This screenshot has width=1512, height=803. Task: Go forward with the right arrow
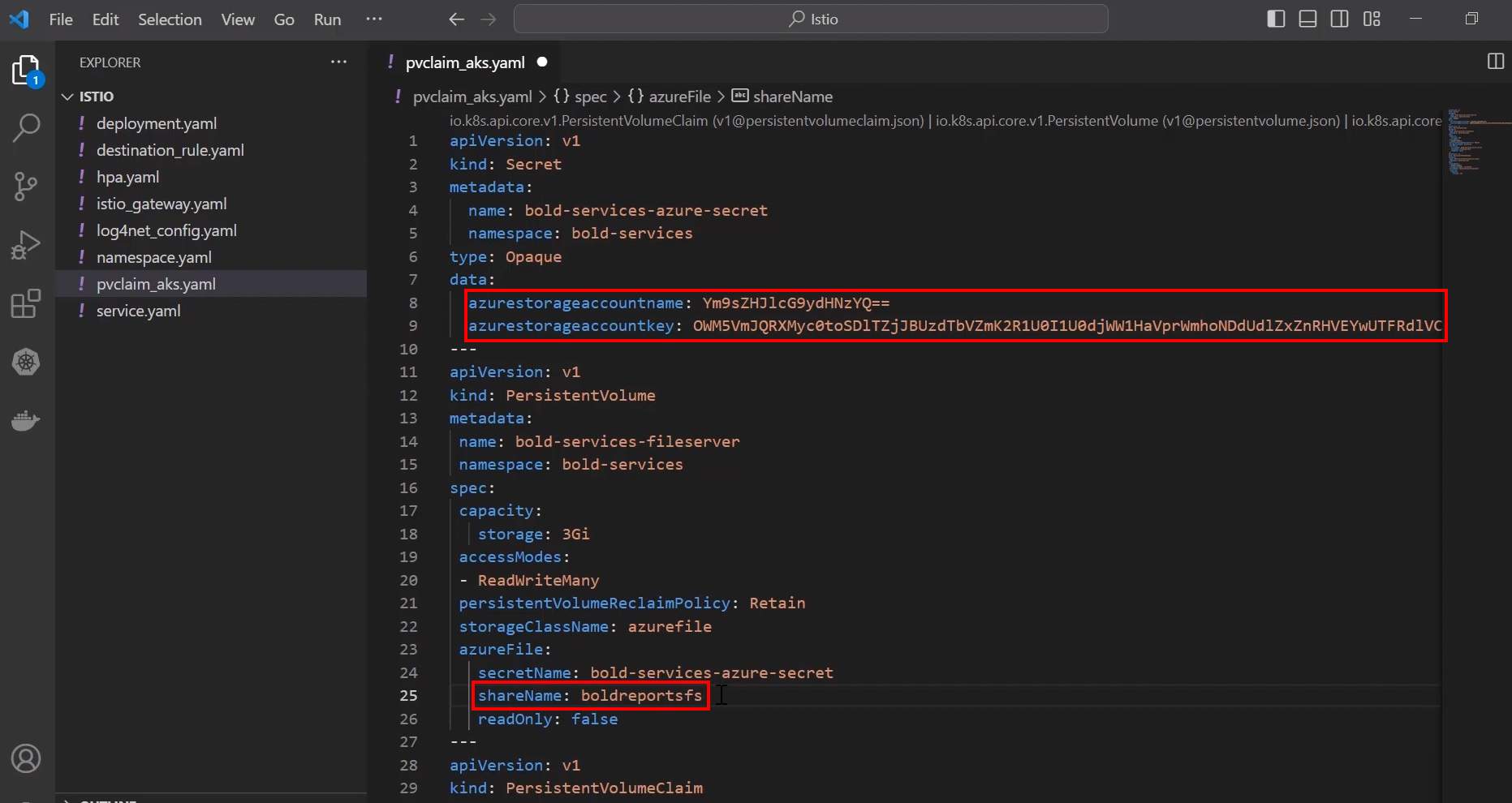(x=488, y=19)
